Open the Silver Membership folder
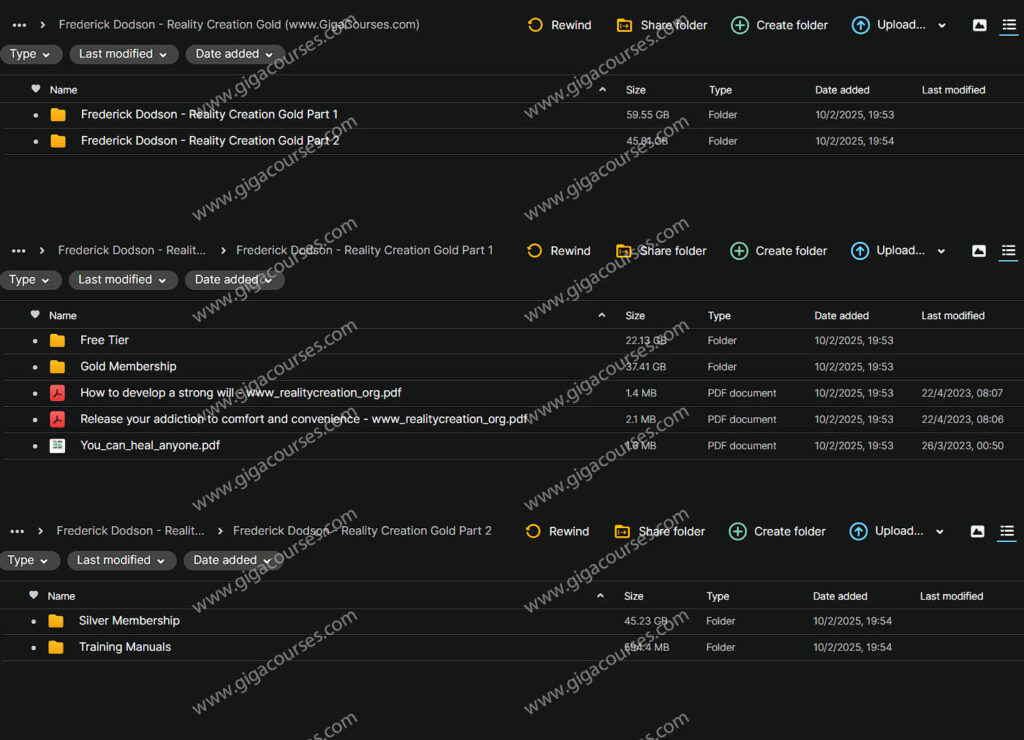Screen dimensions: 1024x740 129,621
